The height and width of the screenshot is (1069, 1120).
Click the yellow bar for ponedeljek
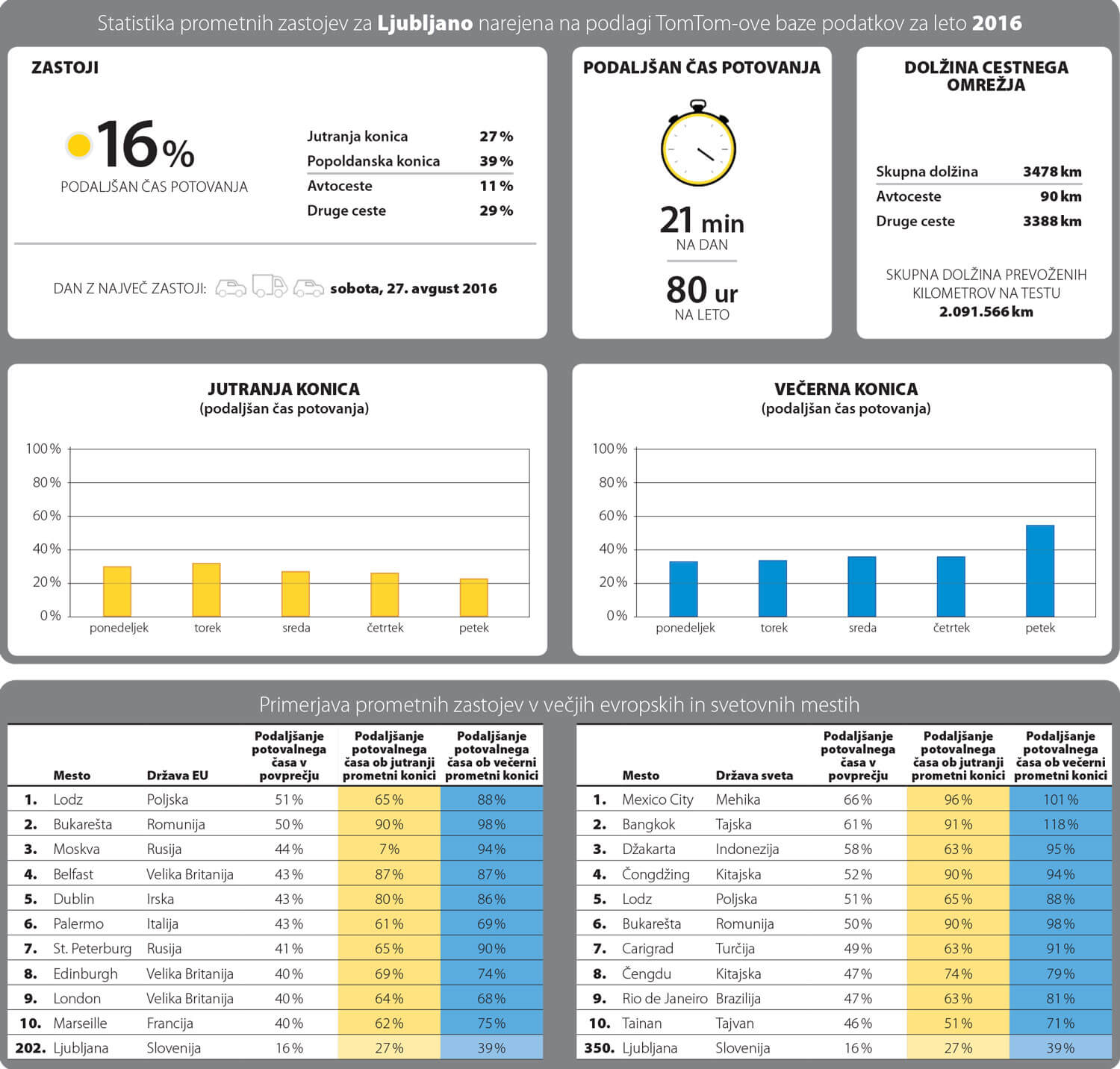click(x=117, y=591)
